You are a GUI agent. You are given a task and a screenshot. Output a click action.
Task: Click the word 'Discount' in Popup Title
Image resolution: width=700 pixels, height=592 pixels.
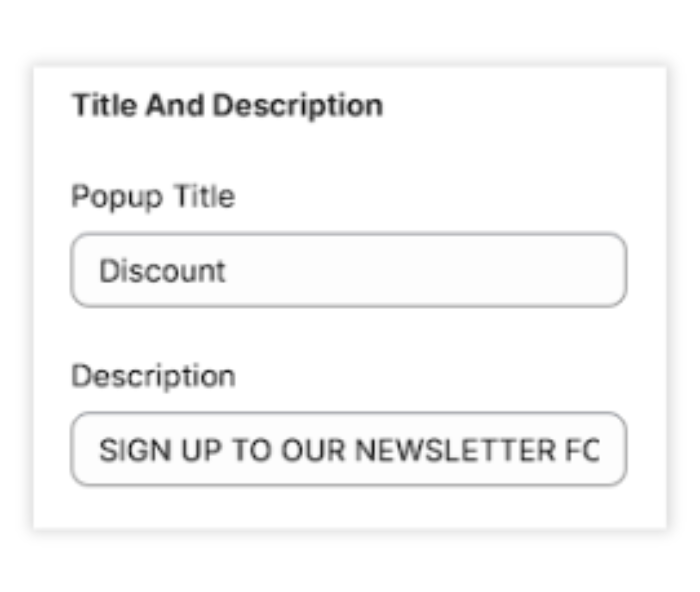click(x=162, y=270)
